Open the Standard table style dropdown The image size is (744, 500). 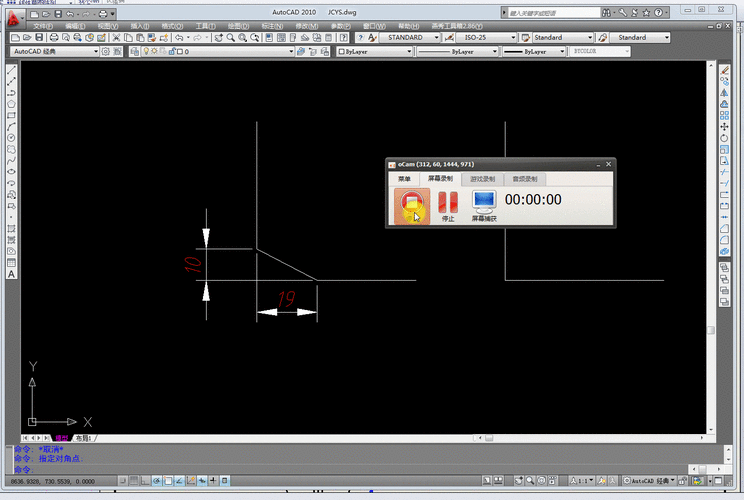[563, 37]
